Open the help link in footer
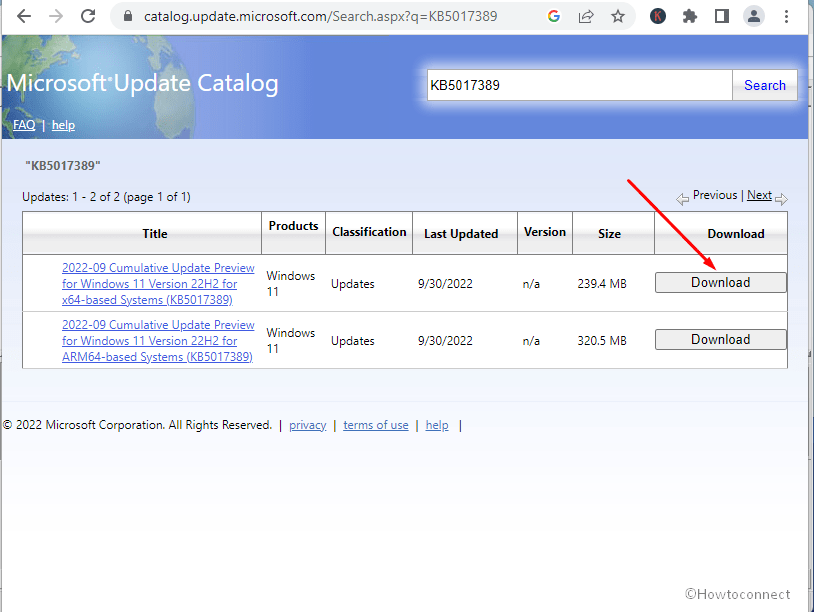Viewport: 814px width, 612px height. [437, 425]
